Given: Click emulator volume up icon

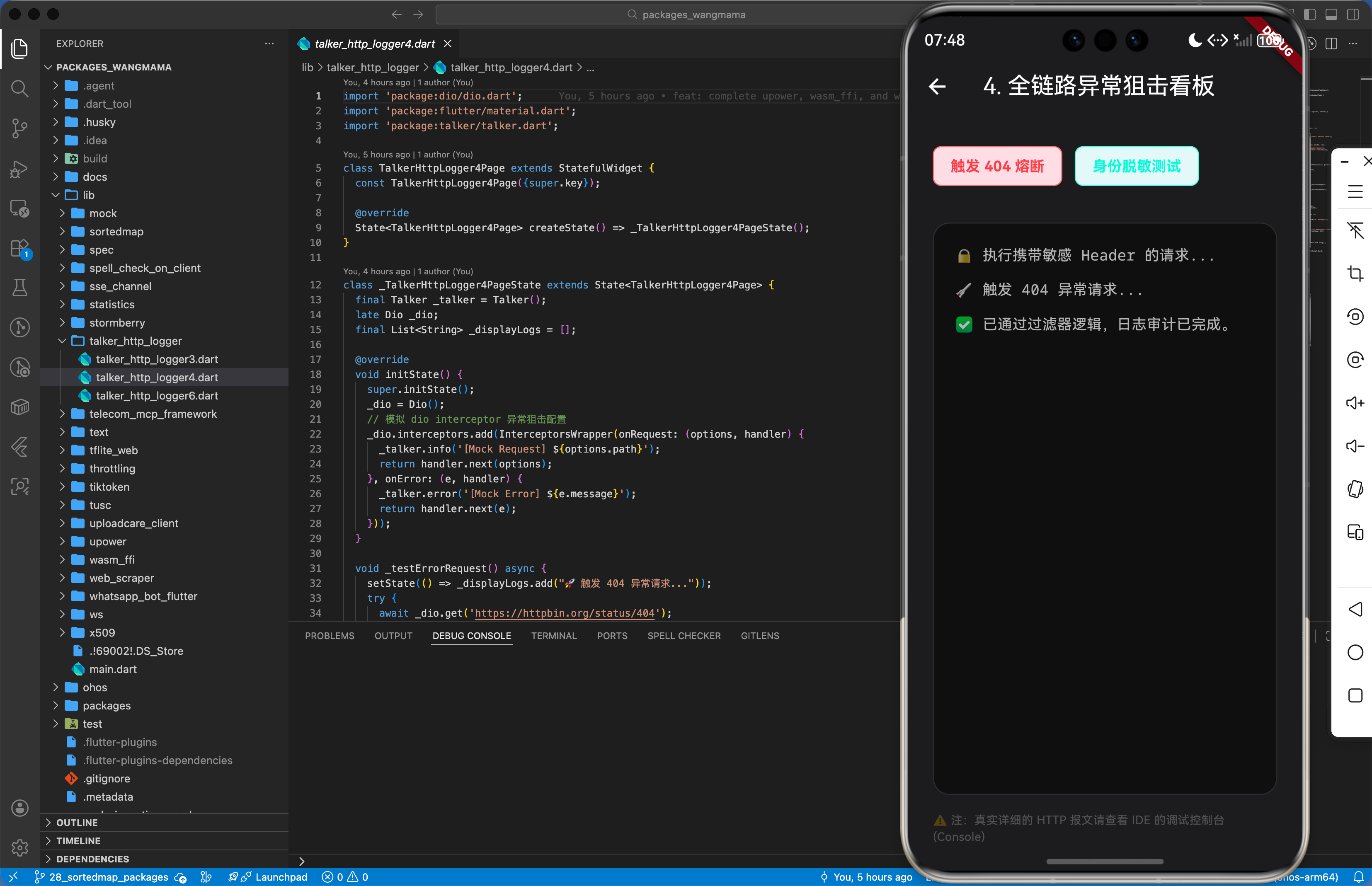Looking at the screenshot, I should [1355, 403].
